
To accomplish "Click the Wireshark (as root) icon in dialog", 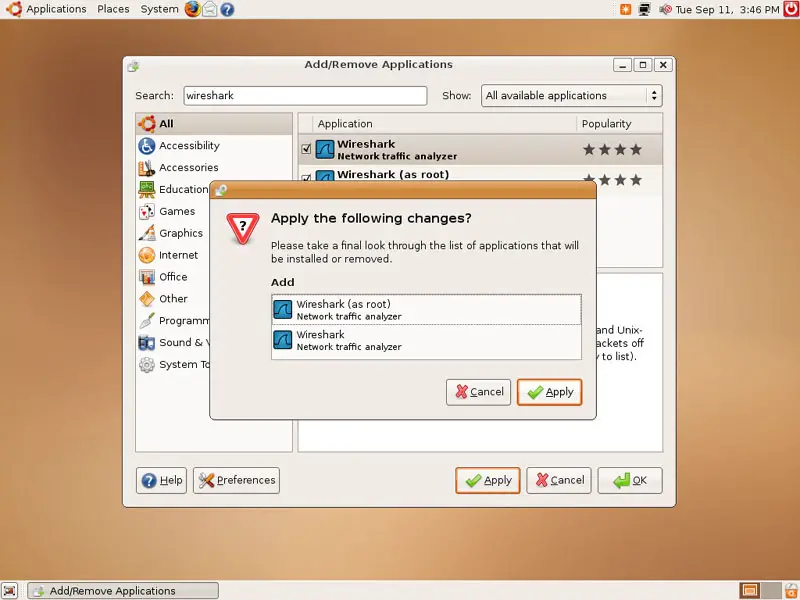I will [x=283, y=310].
